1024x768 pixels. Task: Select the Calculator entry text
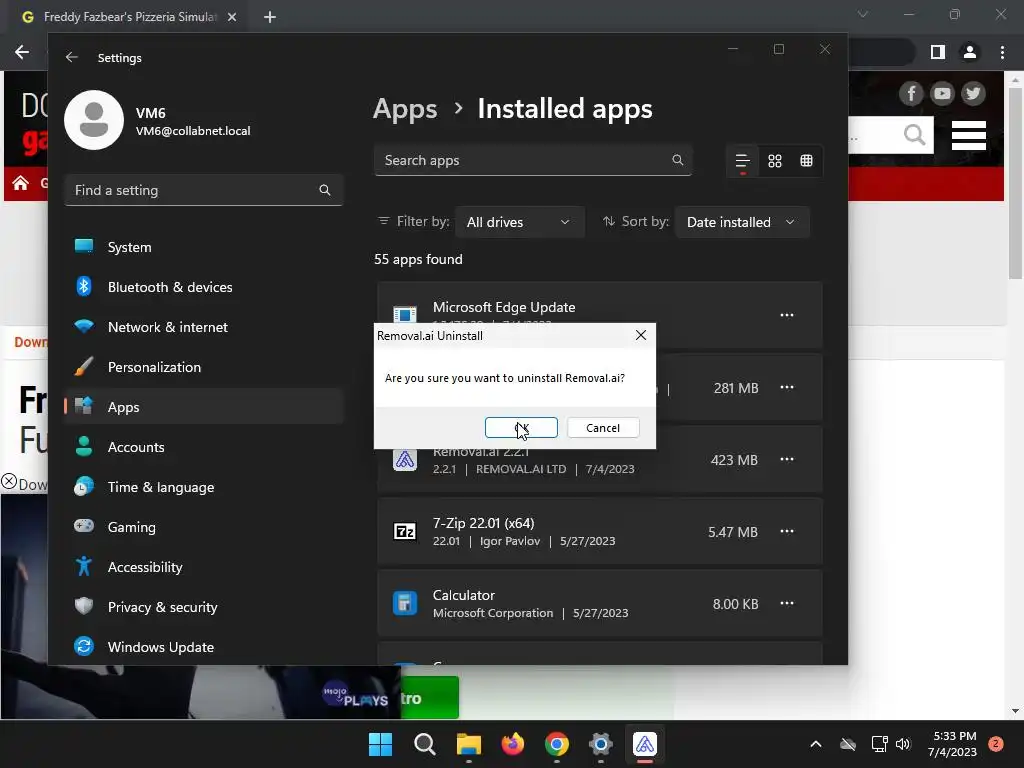pyautogui.click(x=464, y=595)
